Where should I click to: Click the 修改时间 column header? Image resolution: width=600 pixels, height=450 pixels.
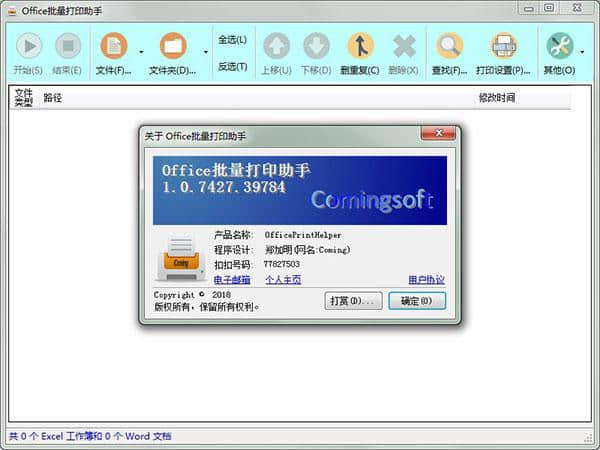497,99
